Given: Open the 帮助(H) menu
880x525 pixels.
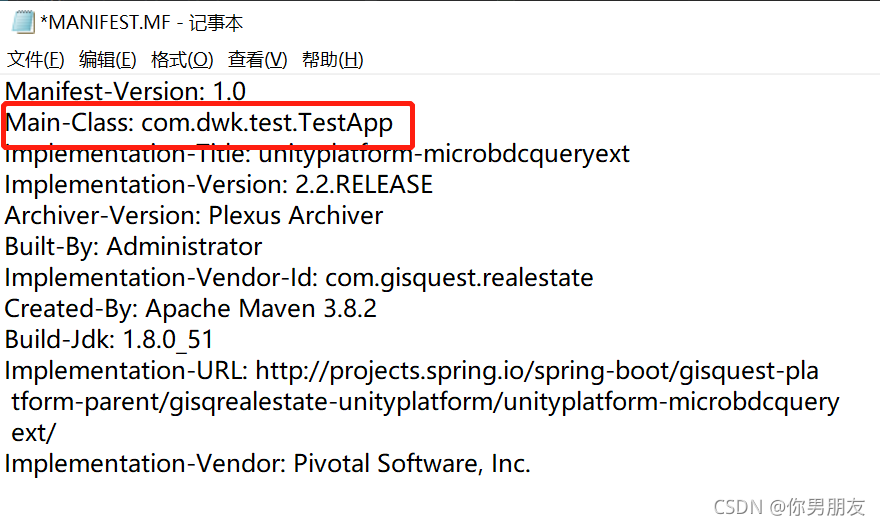Looking at the screenshot, I should tap(333, 60).
